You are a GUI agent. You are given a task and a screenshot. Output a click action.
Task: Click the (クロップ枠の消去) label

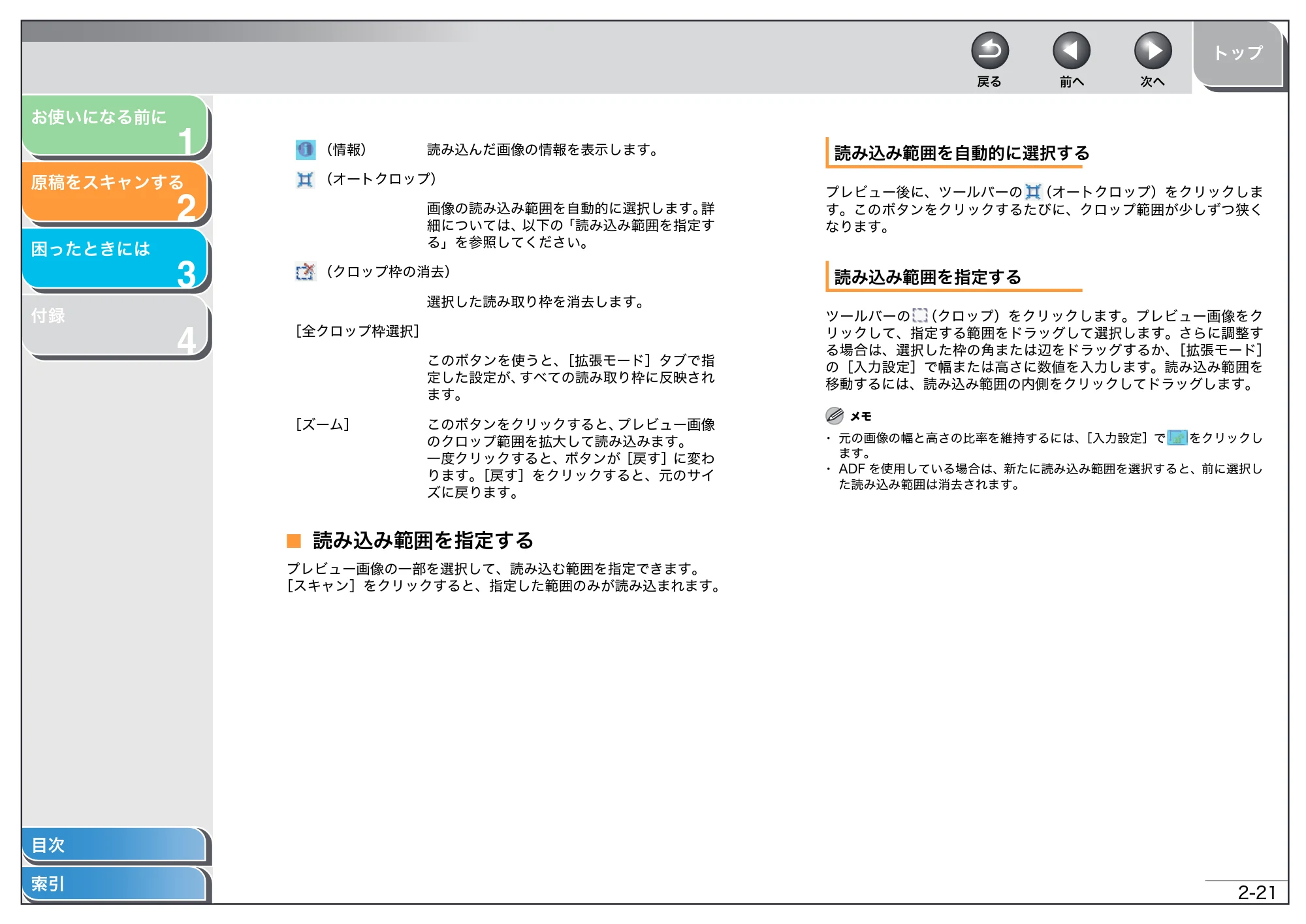coord(389,272)
